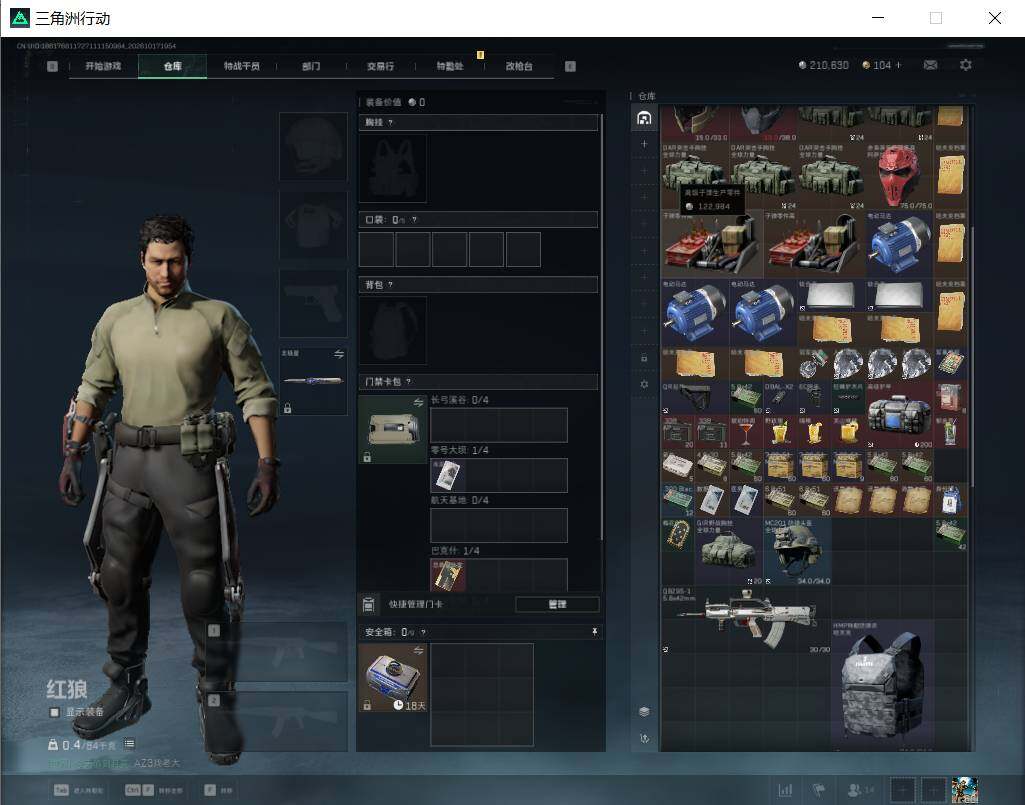Select the MC201 helmet in warehouse
1025x805 pixels.
pyautogui.click(x=797, y=551)
